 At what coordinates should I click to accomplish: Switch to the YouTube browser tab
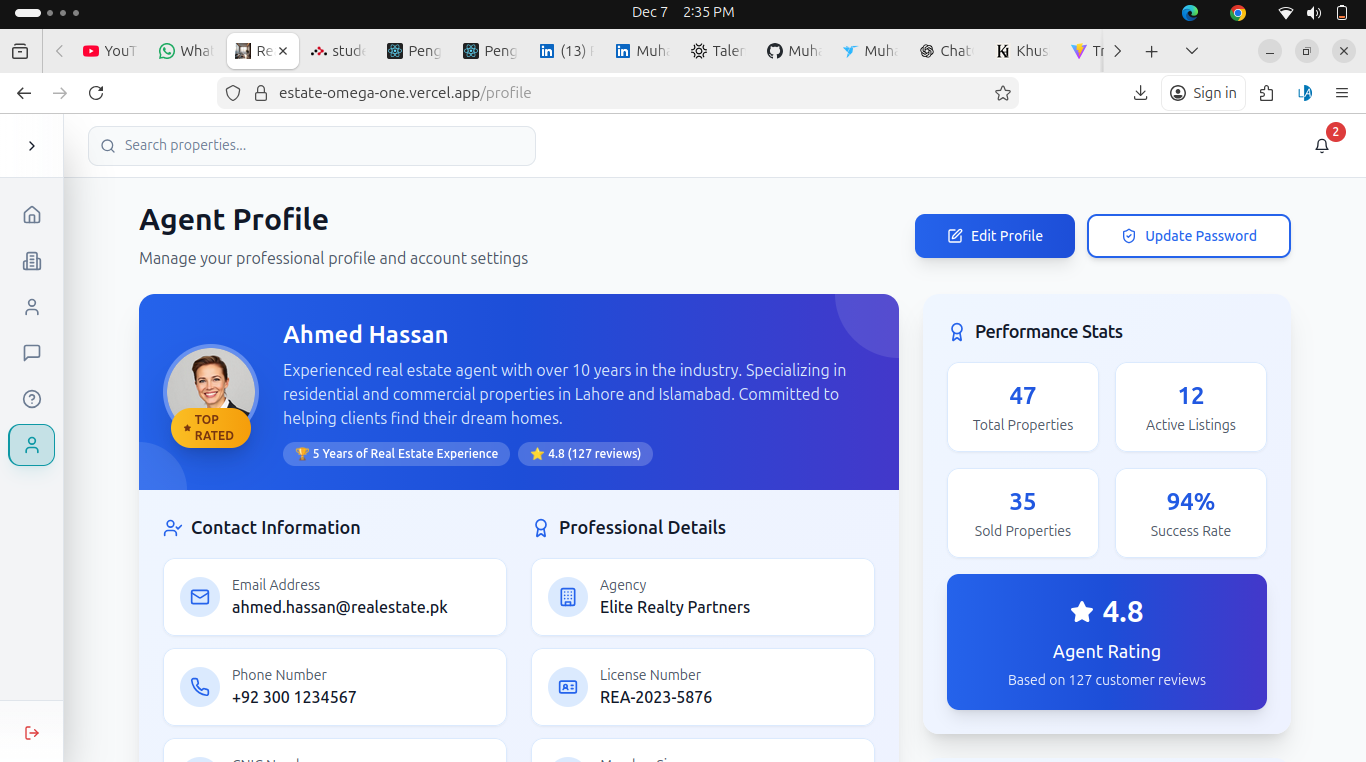110,51
